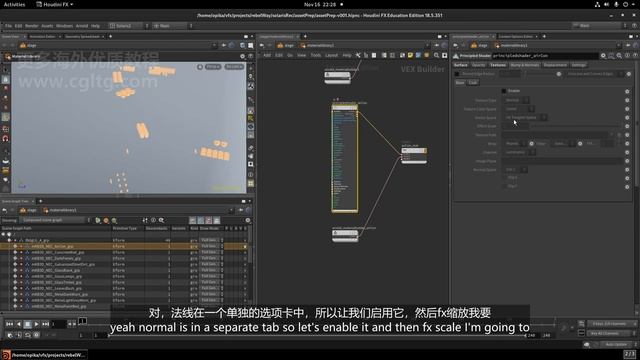This screenshot has height=360, width=640.
Task: Click the Auto Update button in the status bar
Action: click(x=616, y=344)
